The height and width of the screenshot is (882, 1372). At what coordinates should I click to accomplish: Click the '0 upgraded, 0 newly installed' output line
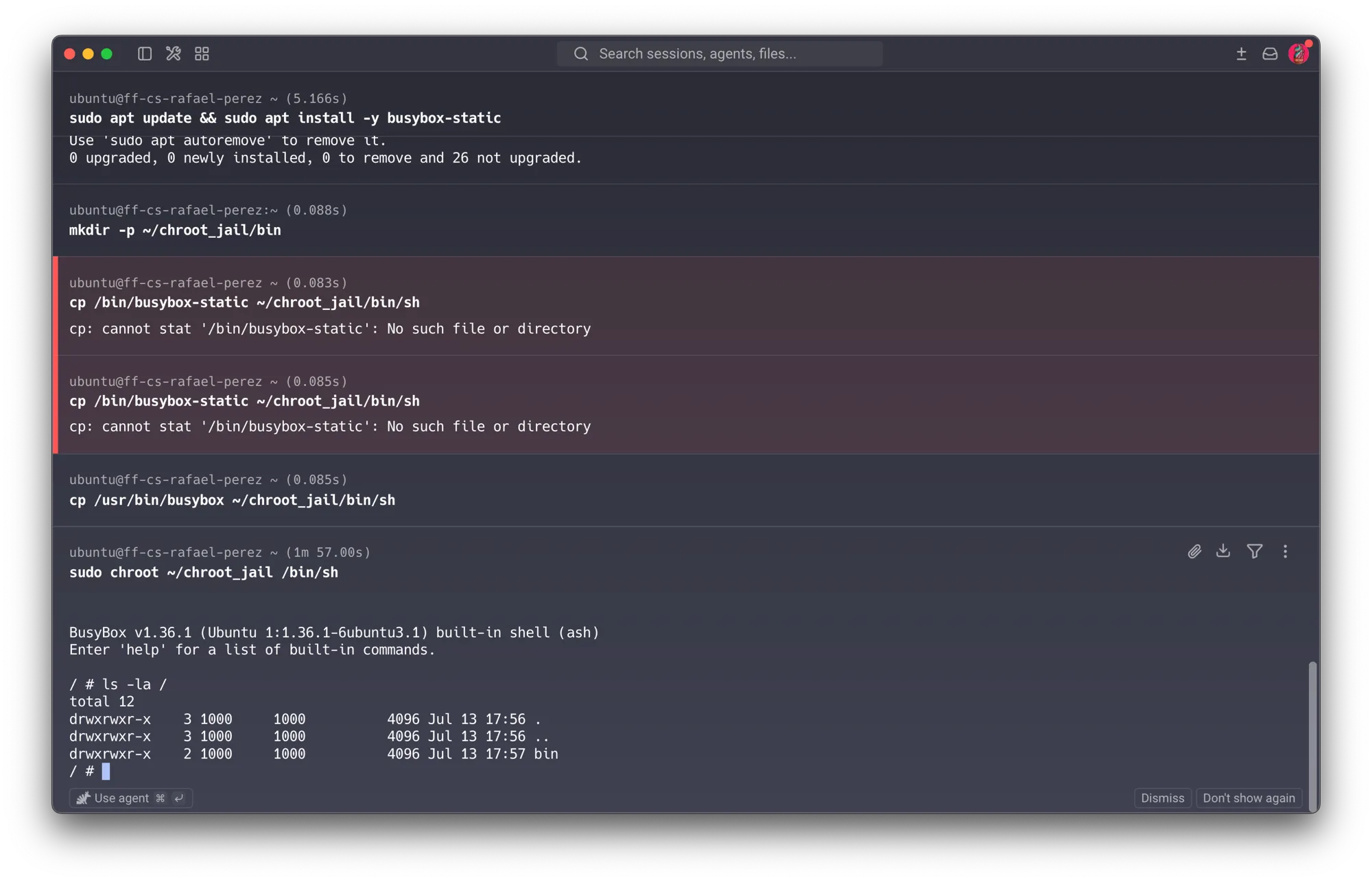[325, 158]
